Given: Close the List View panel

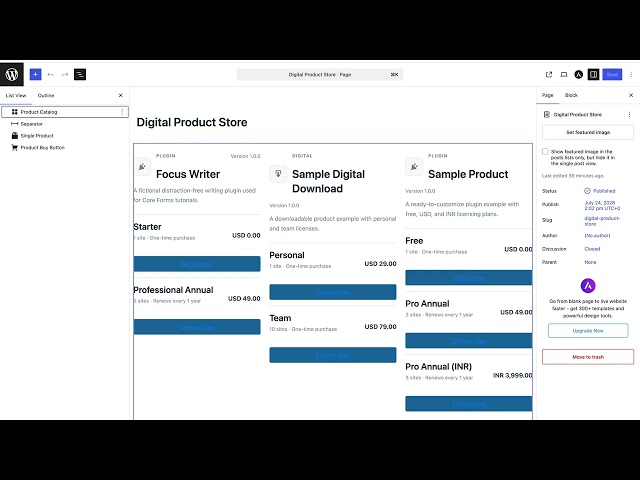Looking at the screenshot, I should click(120, 96).
